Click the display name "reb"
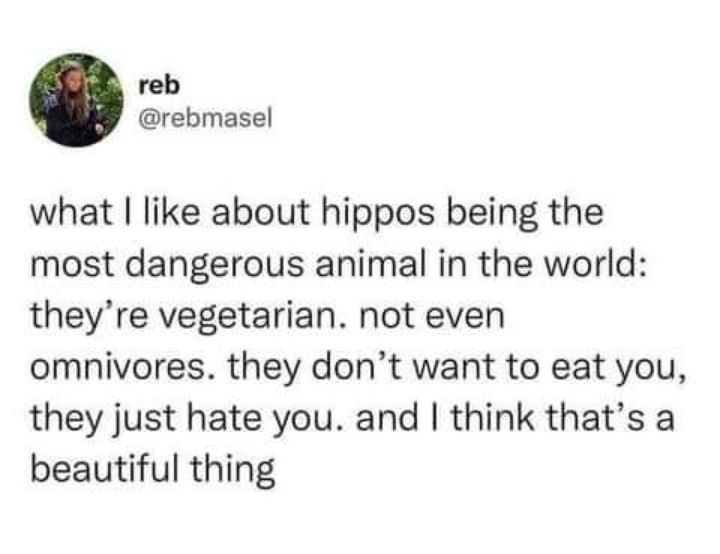 (x=159, y=85)
